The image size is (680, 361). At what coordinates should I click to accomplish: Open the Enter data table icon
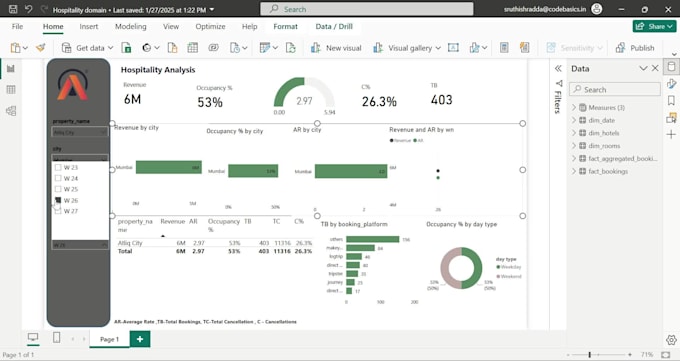[193, 48]
